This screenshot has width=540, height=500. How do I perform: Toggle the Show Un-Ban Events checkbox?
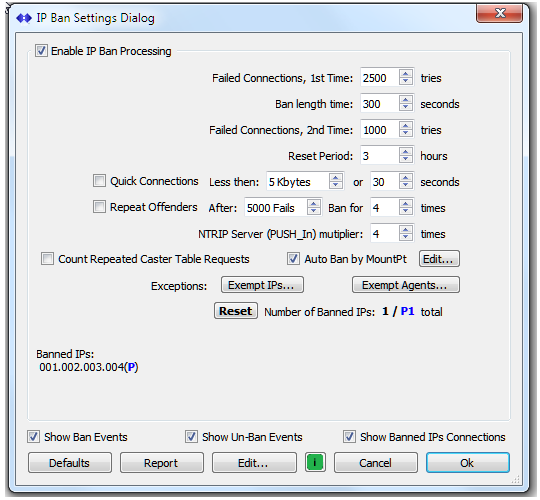(191, 436)
